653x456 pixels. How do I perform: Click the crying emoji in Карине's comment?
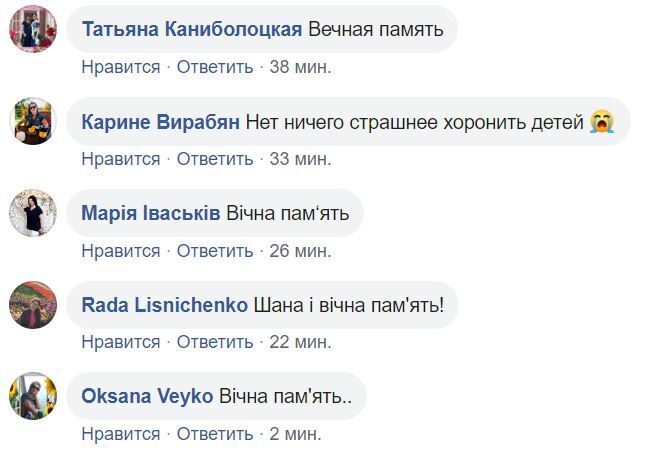(x=602, y=122)
